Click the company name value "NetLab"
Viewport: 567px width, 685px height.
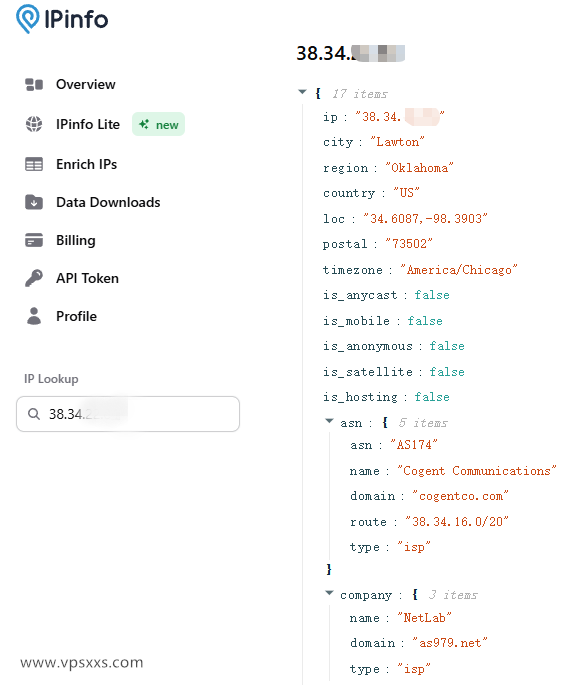coord(424,618)
